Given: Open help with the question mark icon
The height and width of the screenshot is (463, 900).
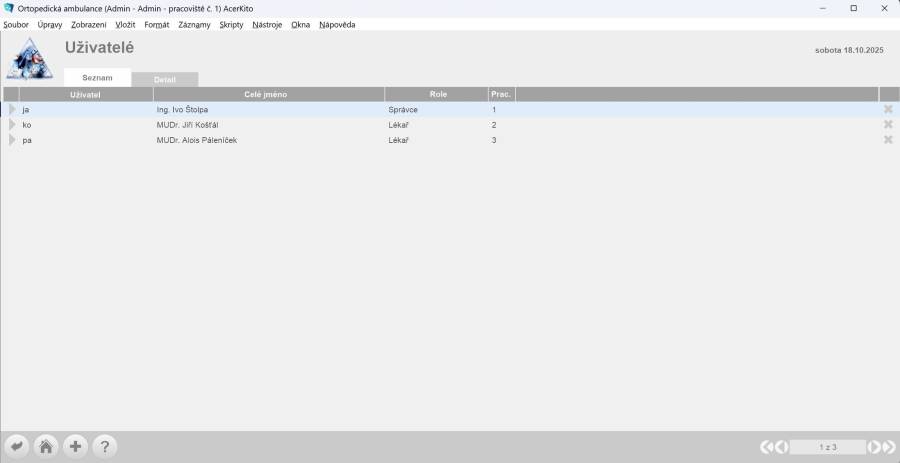Looking at the screenshot, I should click(105, 446).
